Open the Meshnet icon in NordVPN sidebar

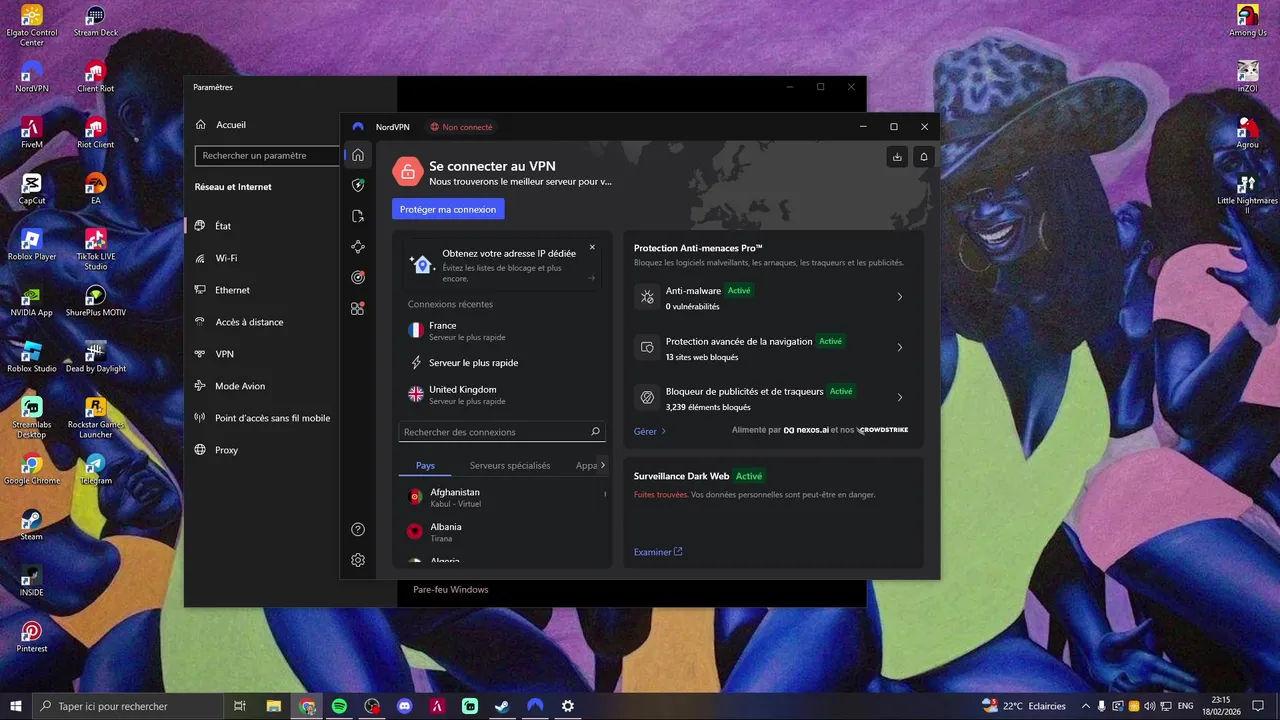coord(358,247)
